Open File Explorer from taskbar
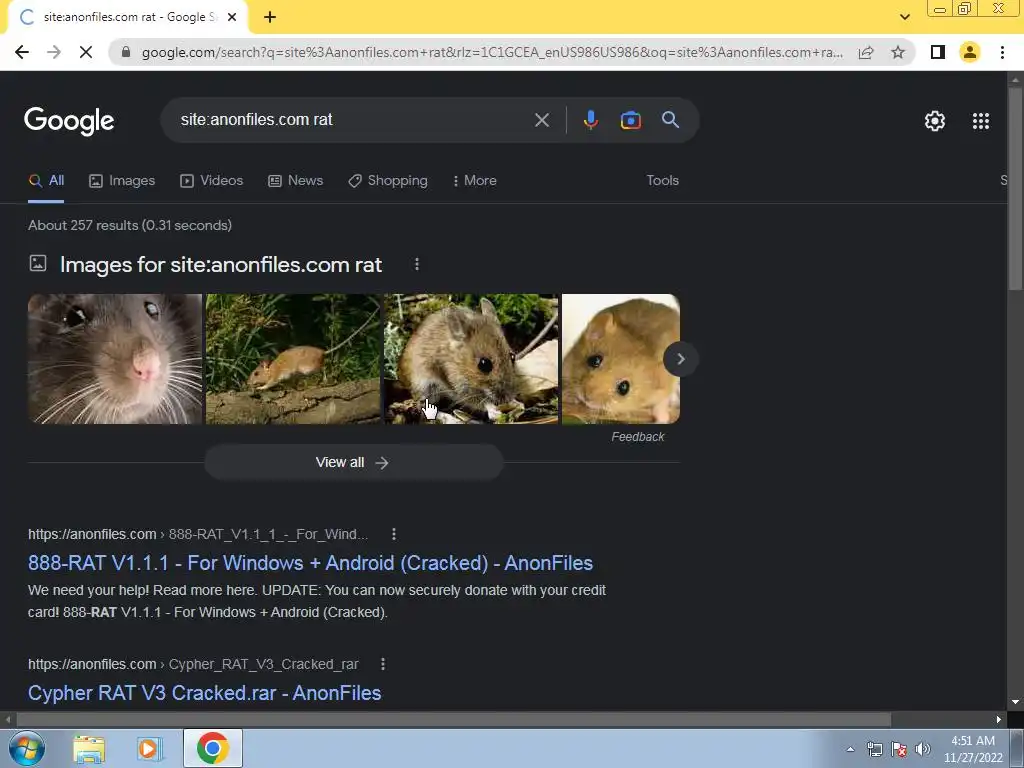 (89, 748)
